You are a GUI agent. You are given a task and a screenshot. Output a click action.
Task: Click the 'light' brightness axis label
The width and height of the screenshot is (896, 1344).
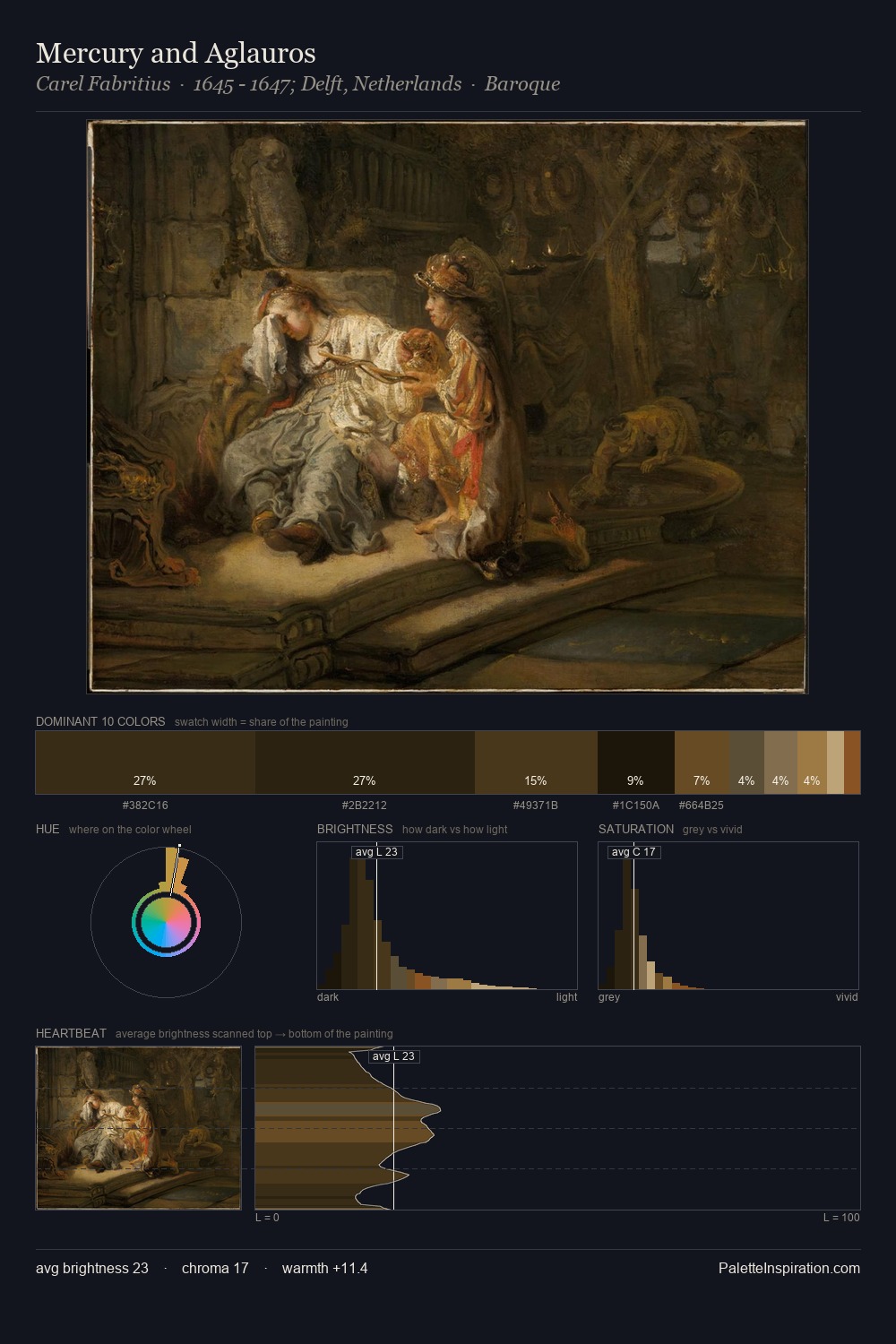(x=566, y=997)
